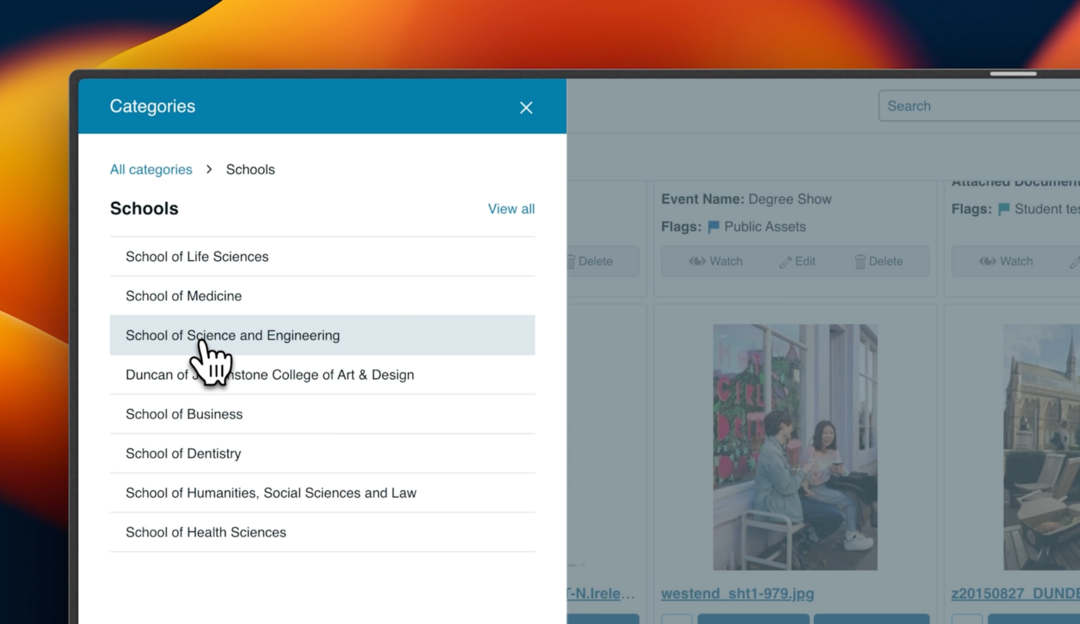Open the View all link for Schools
1080x624 pixels.
tap(511, 209)
